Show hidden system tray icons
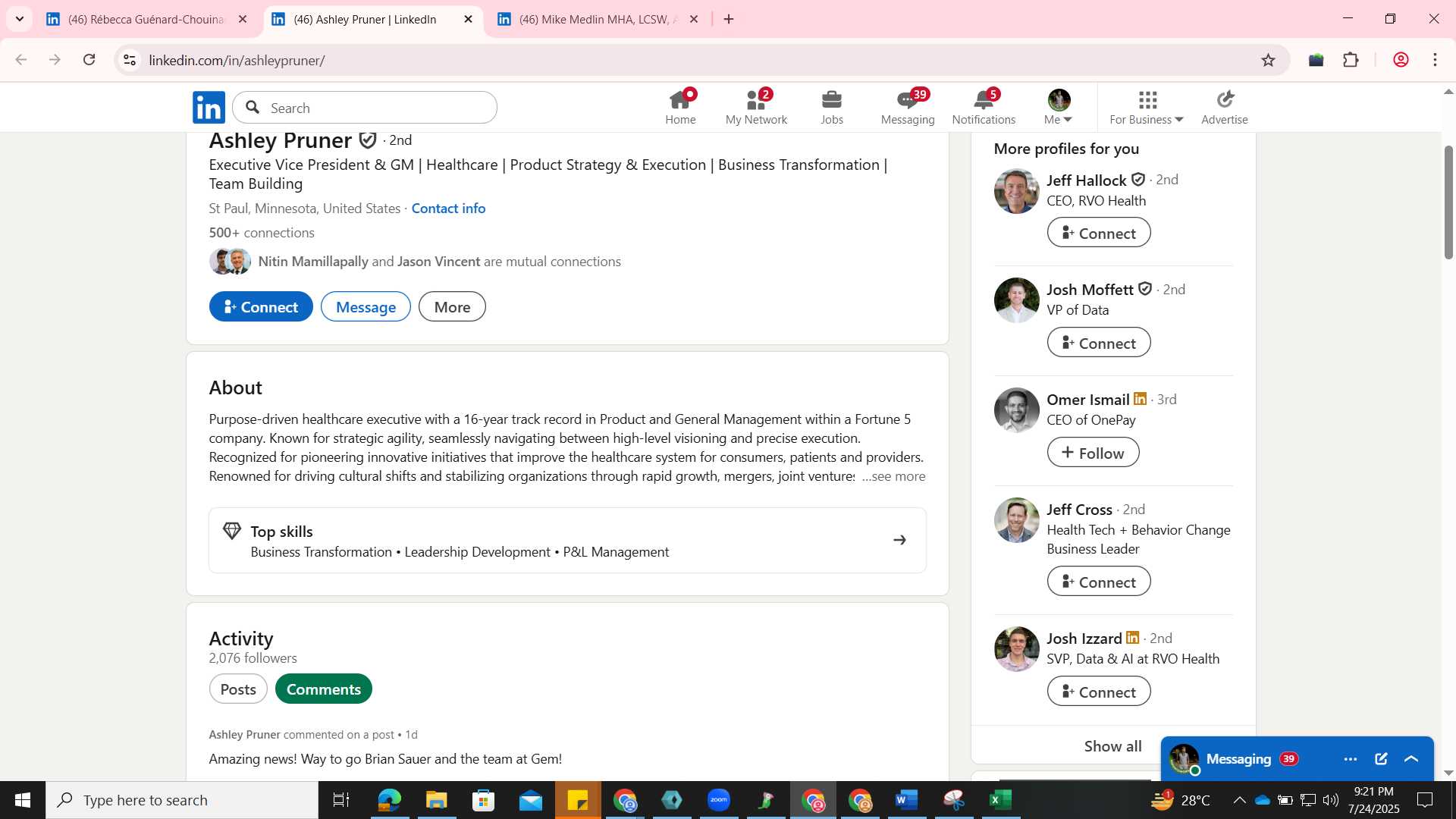 [x=1239, y=800]
